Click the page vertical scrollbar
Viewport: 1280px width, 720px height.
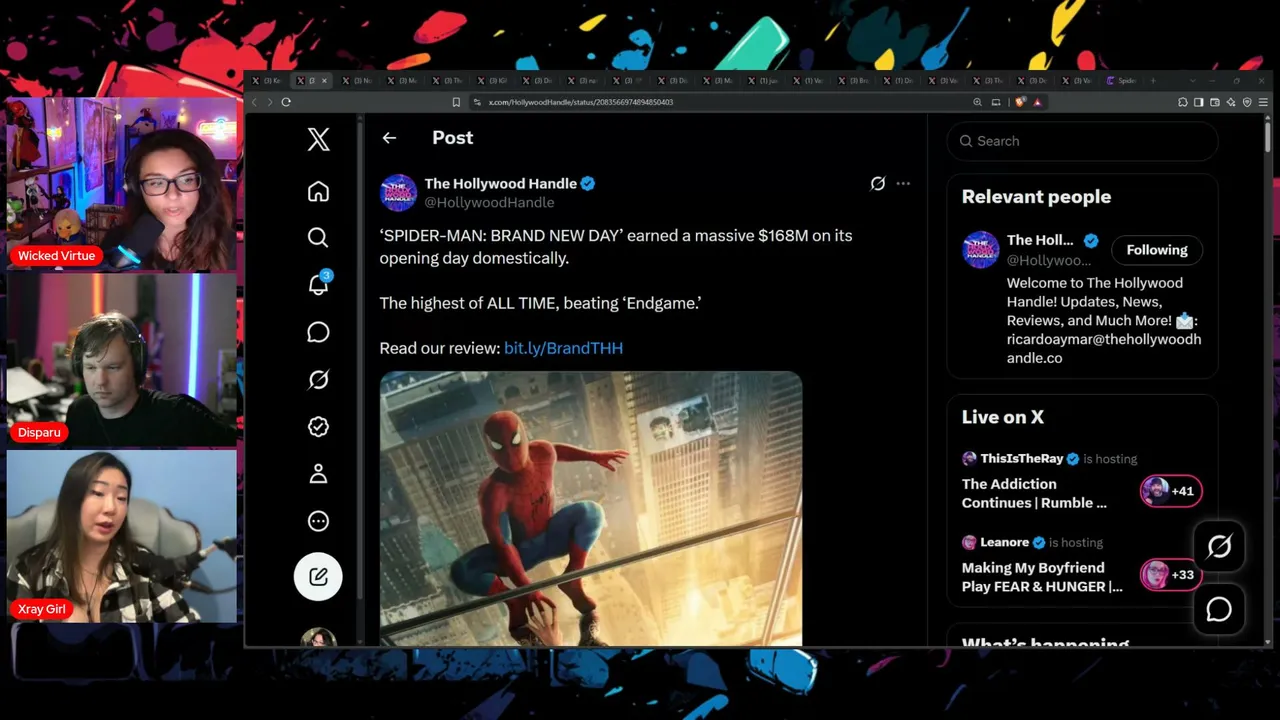(1267, 135)
